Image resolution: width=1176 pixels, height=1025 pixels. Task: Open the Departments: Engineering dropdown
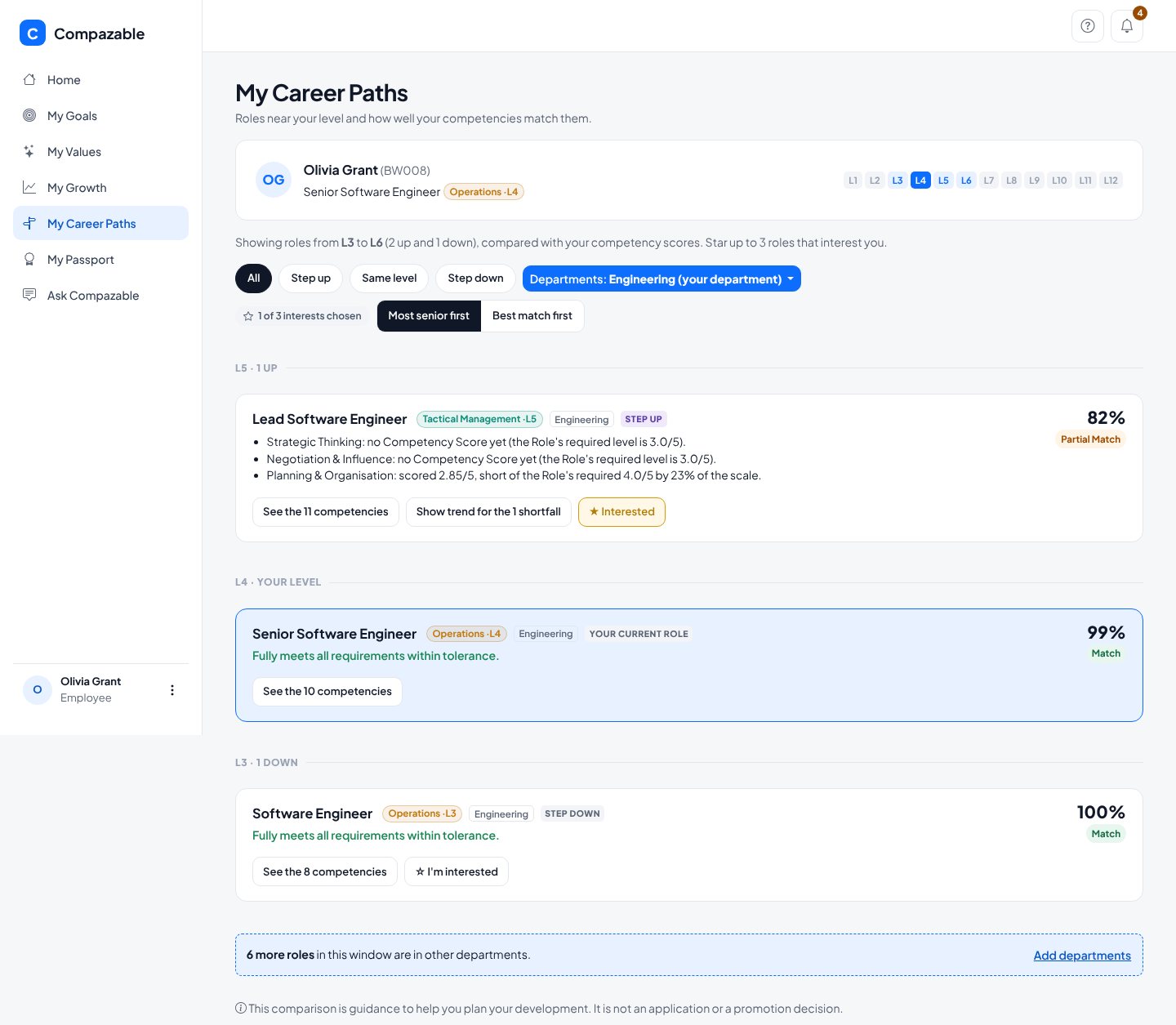tap(661, 279)
